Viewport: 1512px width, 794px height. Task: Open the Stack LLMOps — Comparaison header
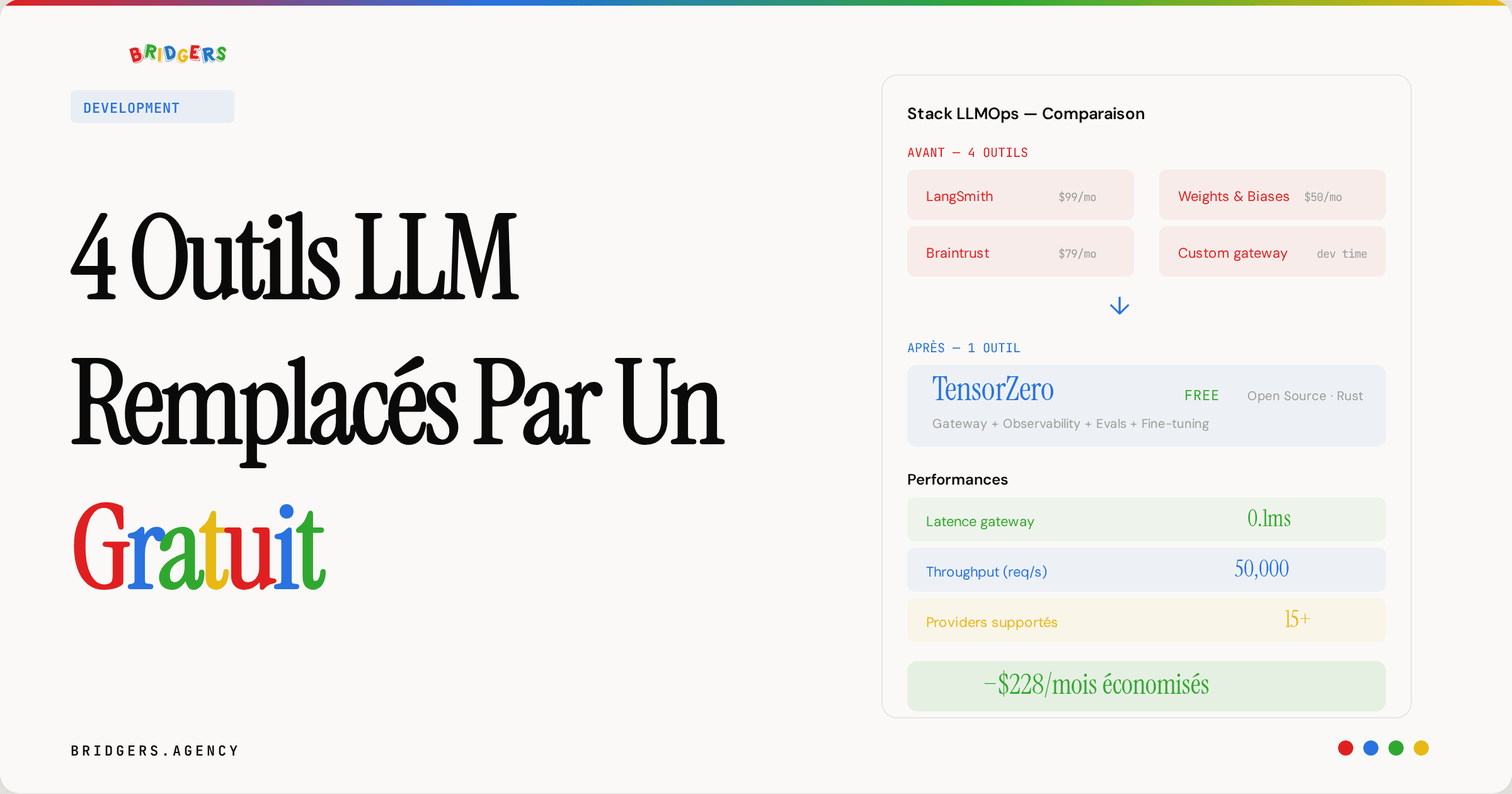click(x=1026, y=113)
